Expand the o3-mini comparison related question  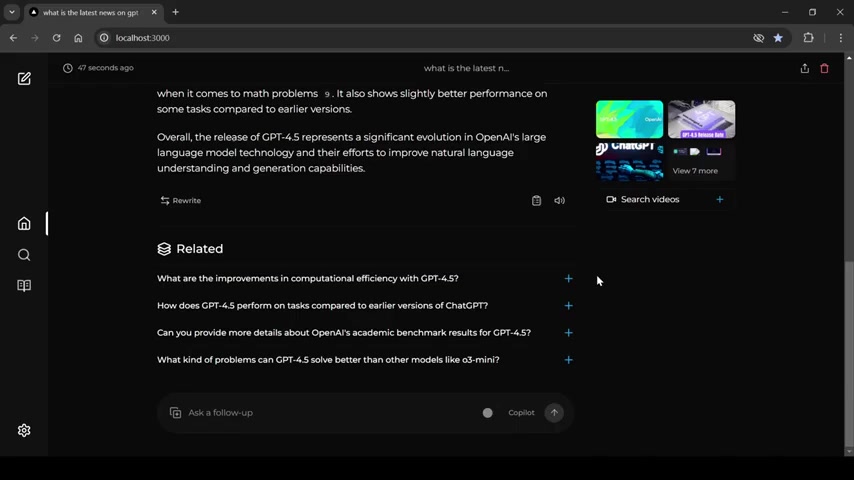pos(365,360)
